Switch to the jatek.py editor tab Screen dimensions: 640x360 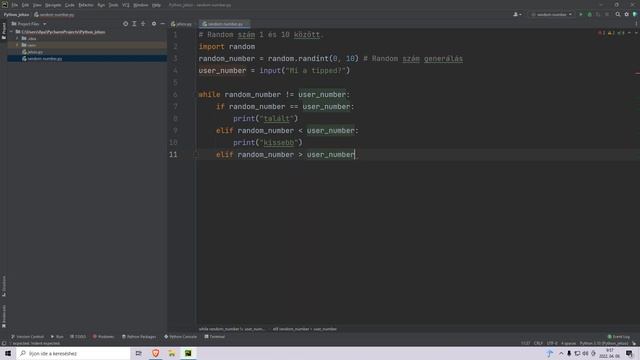click(x=182, y=24)
